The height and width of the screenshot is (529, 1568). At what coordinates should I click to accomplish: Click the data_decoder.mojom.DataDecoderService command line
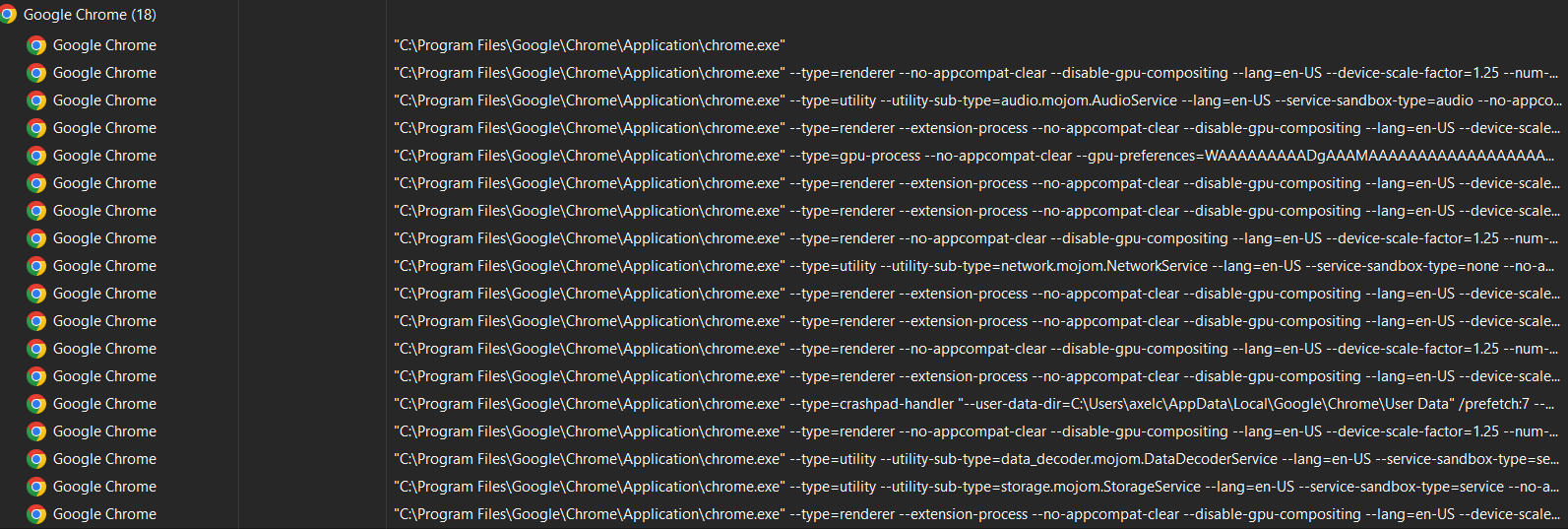pos(976,459)
